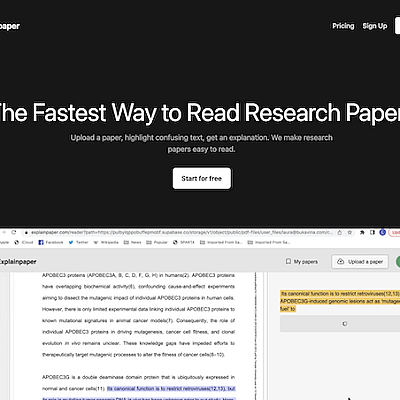Click the headline 'The Fastest Way to Read Research Papers'
The image size is (400, 400).
(x=200, y=112)
